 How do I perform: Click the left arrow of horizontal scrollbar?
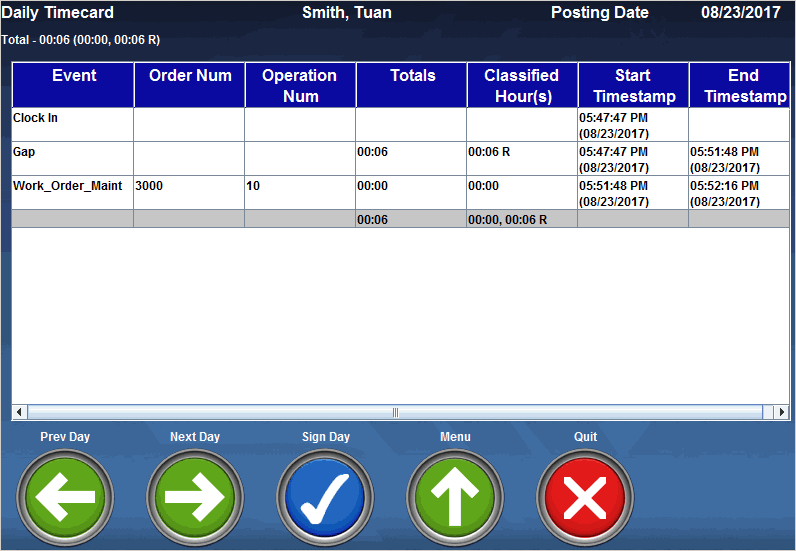pyautogui.click(x=19, y=412)
